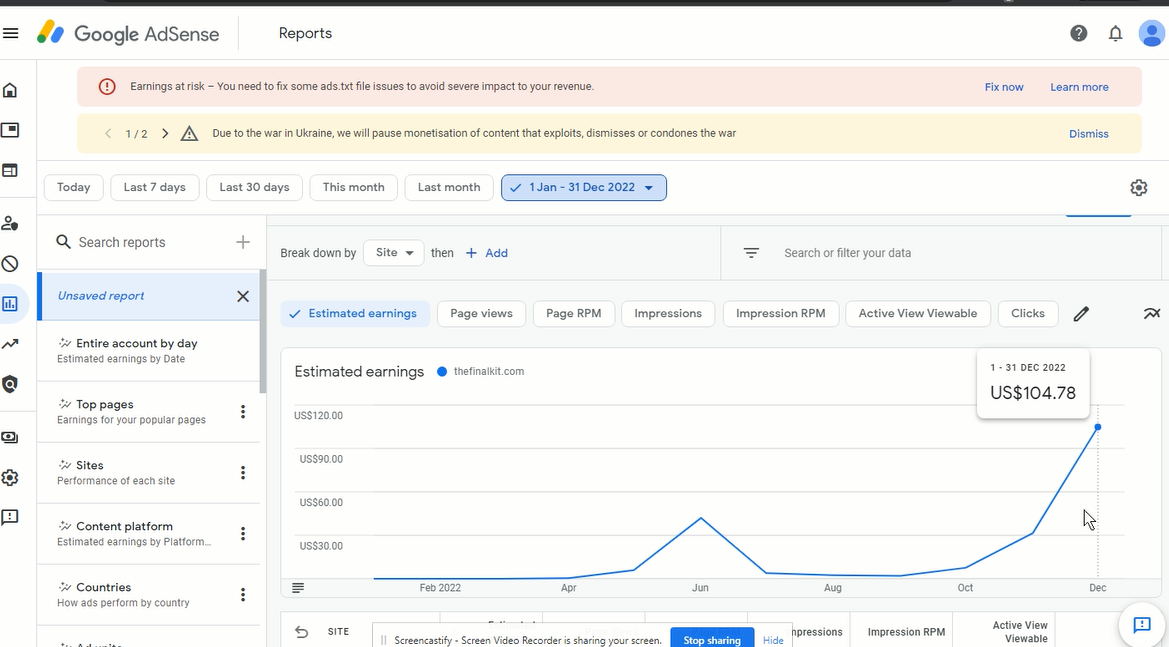This screenshot has width=1169, height=647.
Task: Click the Stop sharing button
Action: tap(712, 640)
